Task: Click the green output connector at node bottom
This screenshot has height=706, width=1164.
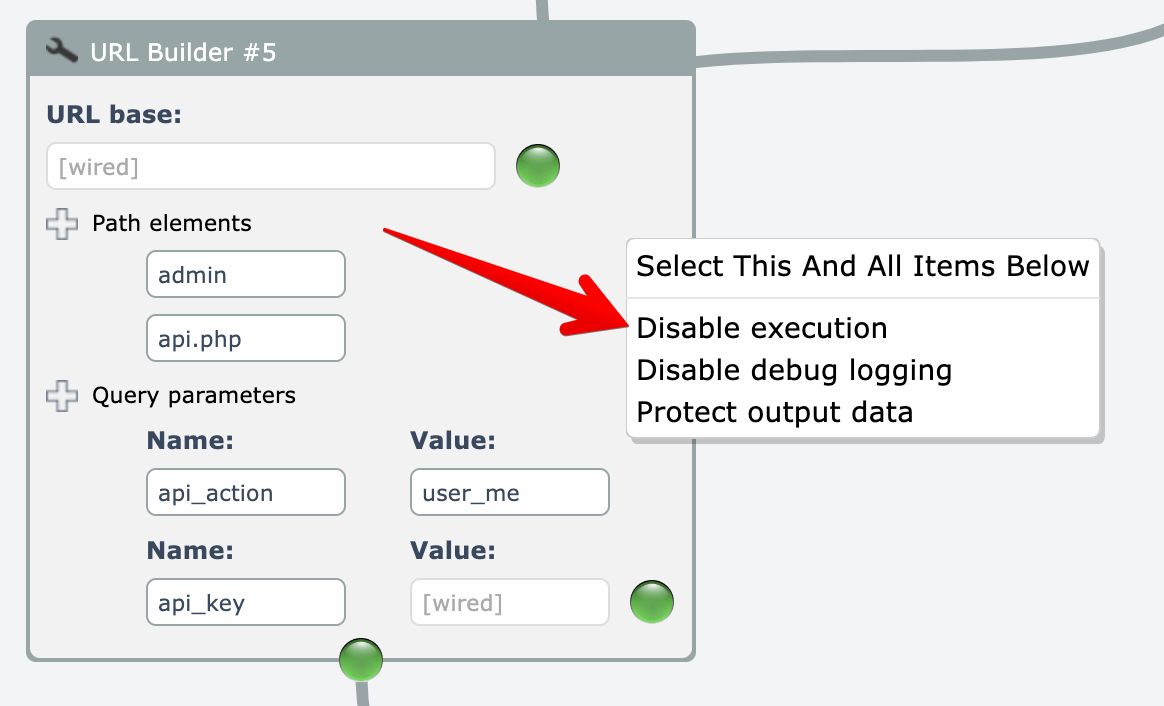Action: pos(361,660)
